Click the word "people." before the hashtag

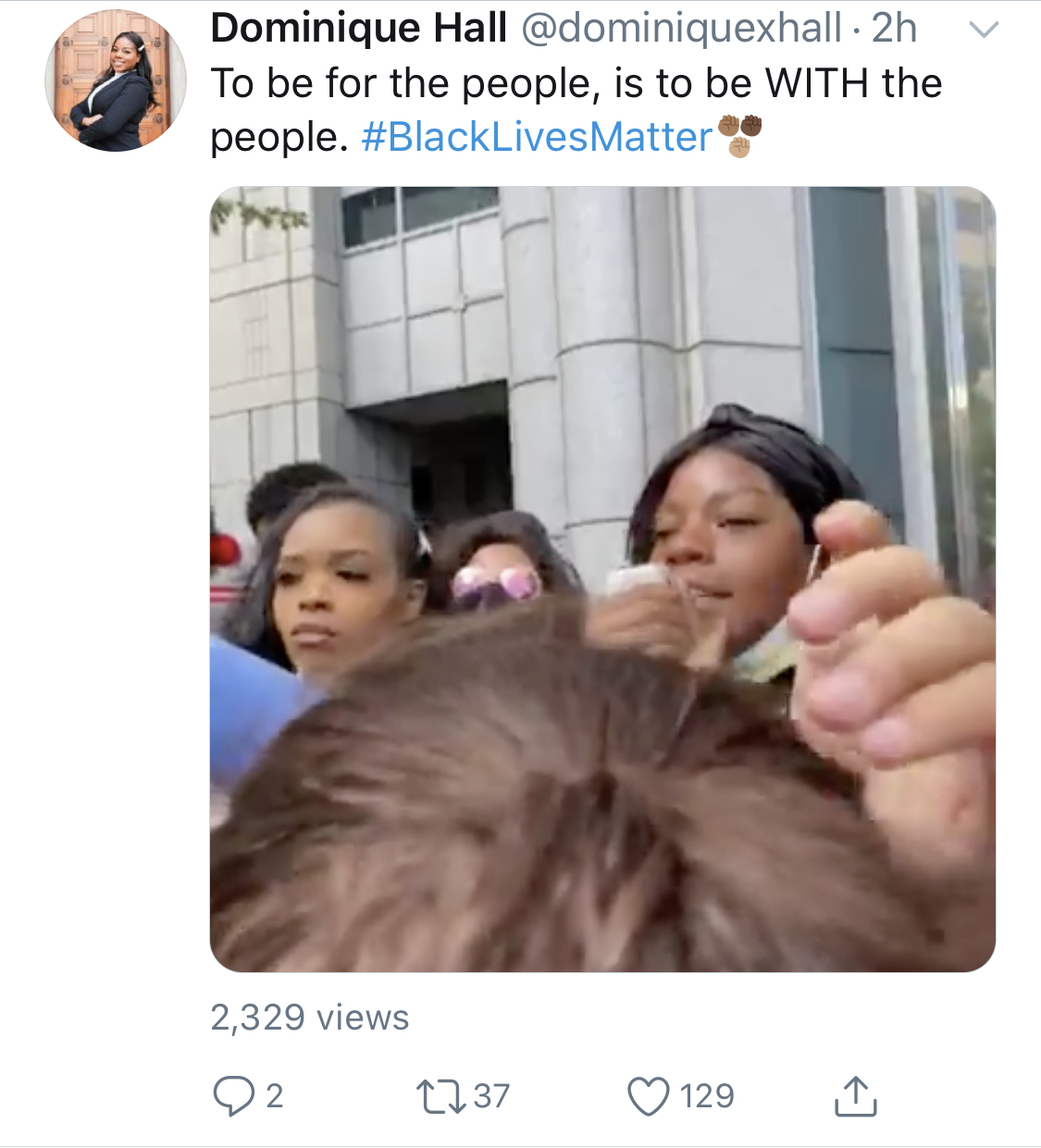click(279, 138)
